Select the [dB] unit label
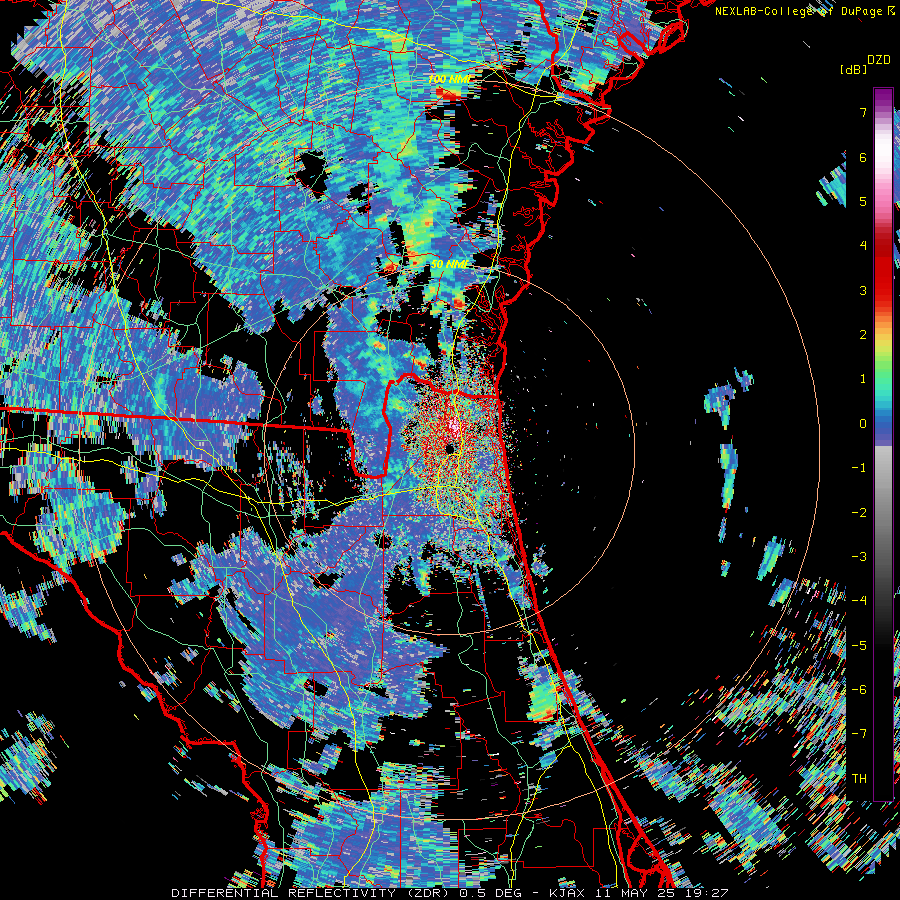Screen dimensions: 900x900 (x=854, y=69)
